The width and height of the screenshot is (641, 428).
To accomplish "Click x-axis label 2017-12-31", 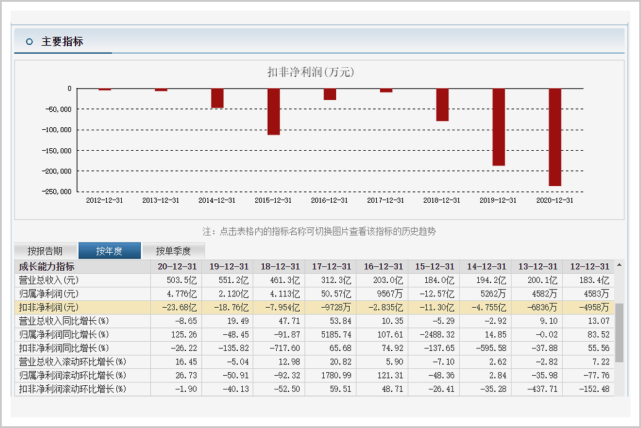I will 385,200.
